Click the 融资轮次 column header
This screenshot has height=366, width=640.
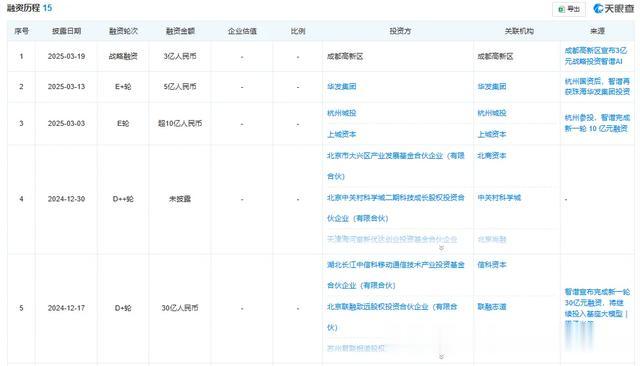click(x=123, y=31)
